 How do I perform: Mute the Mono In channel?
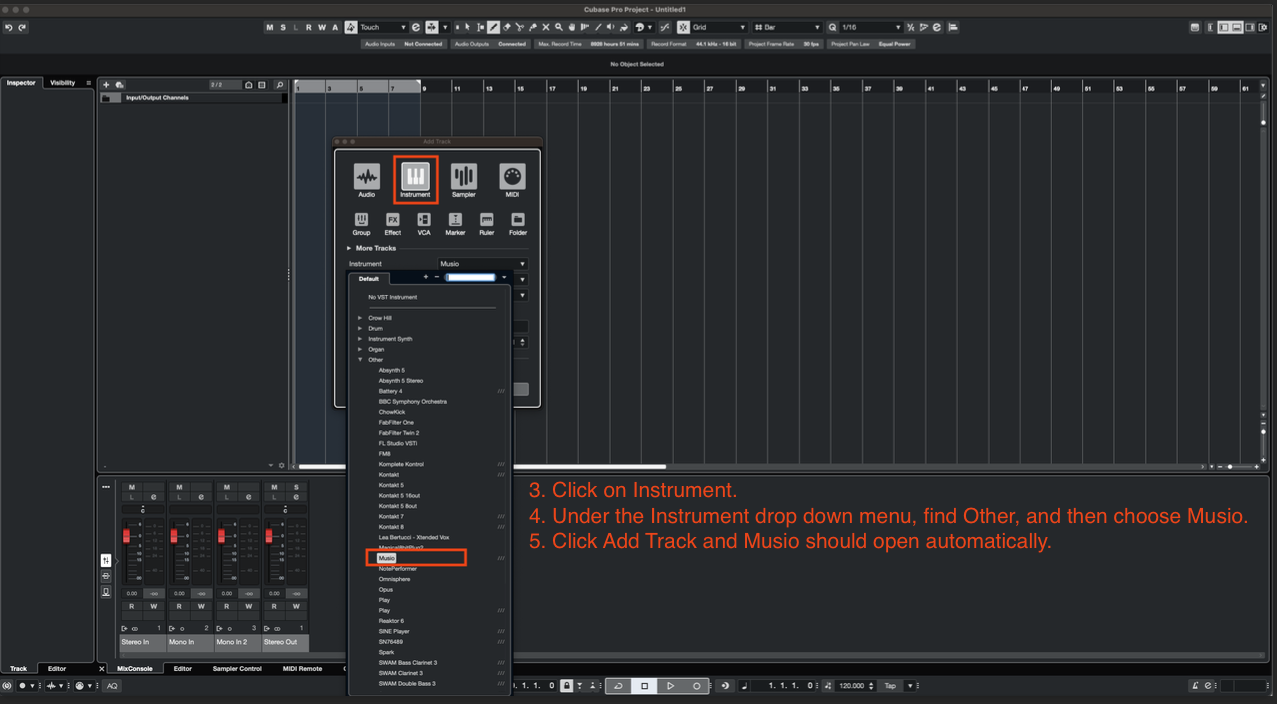[x=179, y=488]
